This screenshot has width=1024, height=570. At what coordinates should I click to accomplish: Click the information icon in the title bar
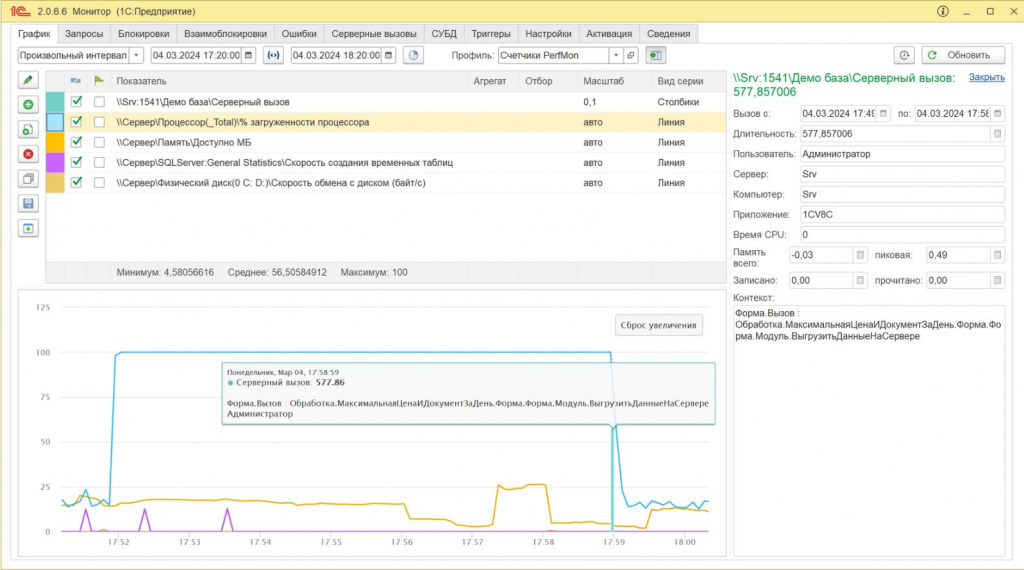(x=942, y=11)
